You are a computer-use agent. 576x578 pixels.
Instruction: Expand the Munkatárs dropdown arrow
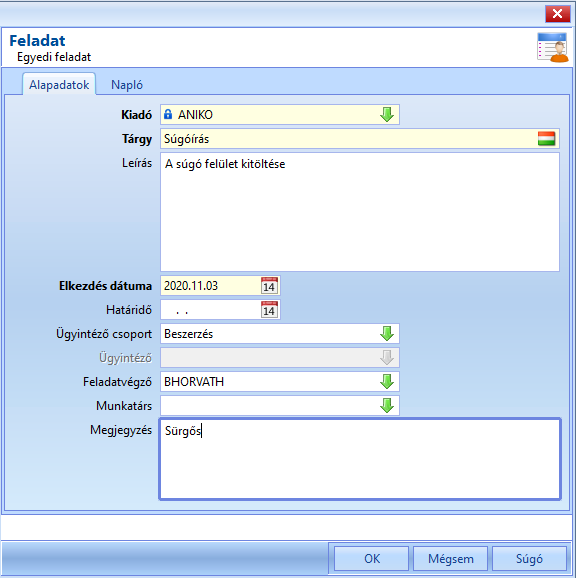387,405
